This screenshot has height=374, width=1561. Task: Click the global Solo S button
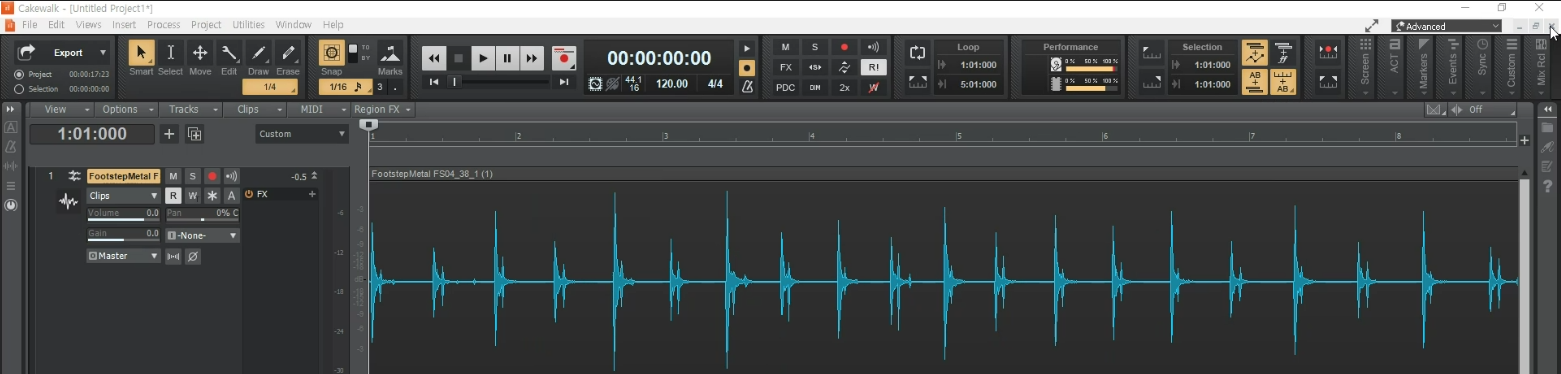(x=815, y=47)
